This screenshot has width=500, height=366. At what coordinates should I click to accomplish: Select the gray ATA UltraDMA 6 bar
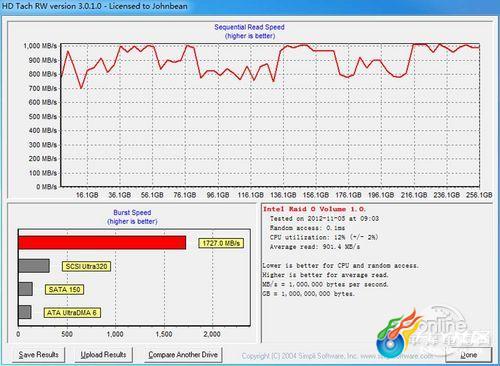pyautogui.click(x=25, y=312)
